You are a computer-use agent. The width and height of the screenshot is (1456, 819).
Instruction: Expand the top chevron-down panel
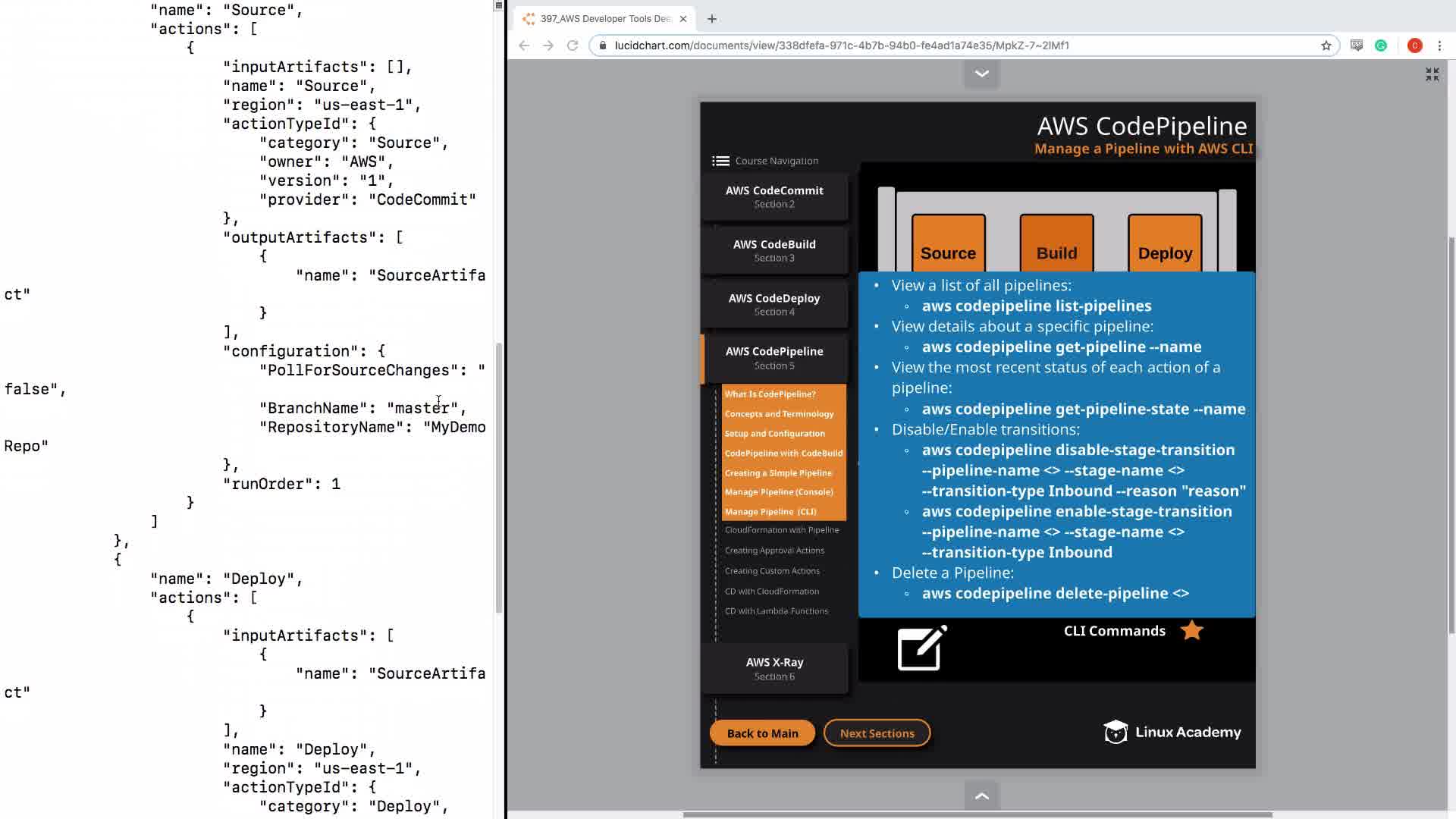[x=981, y=74]
